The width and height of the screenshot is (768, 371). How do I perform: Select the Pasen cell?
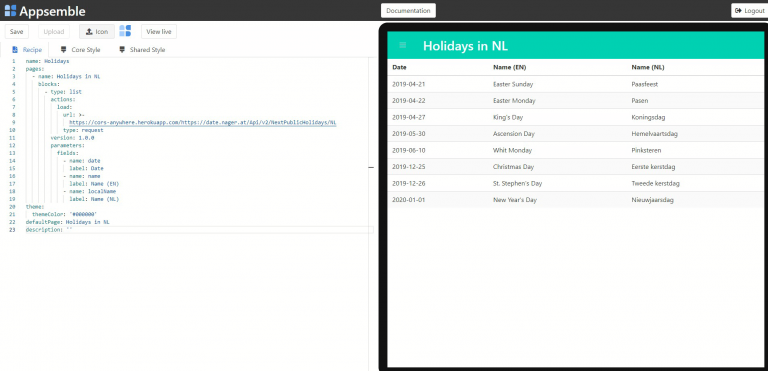coord(640,100)
